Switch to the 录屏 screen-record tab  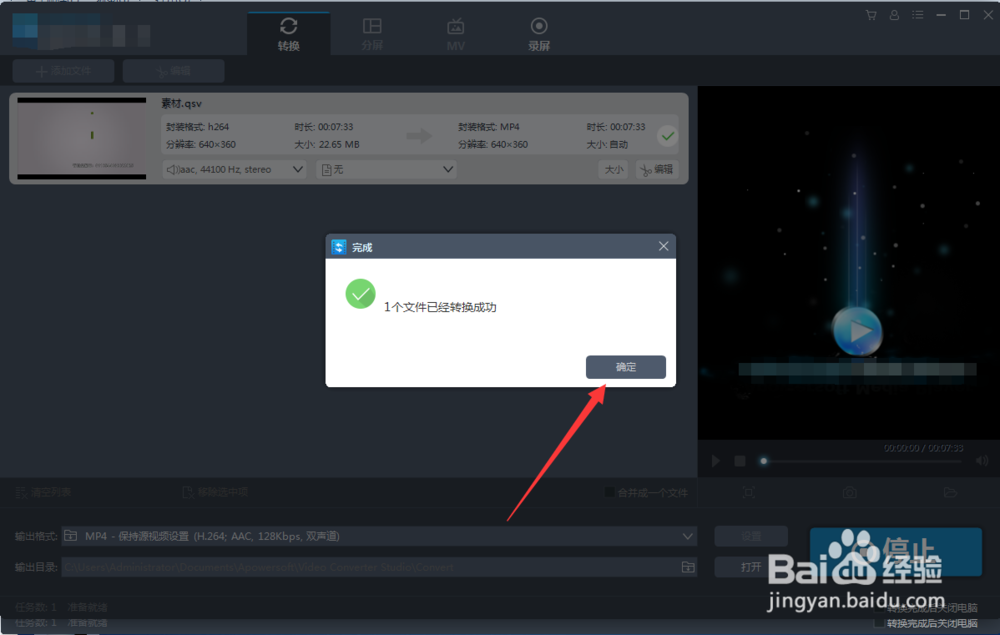point(539,34)
